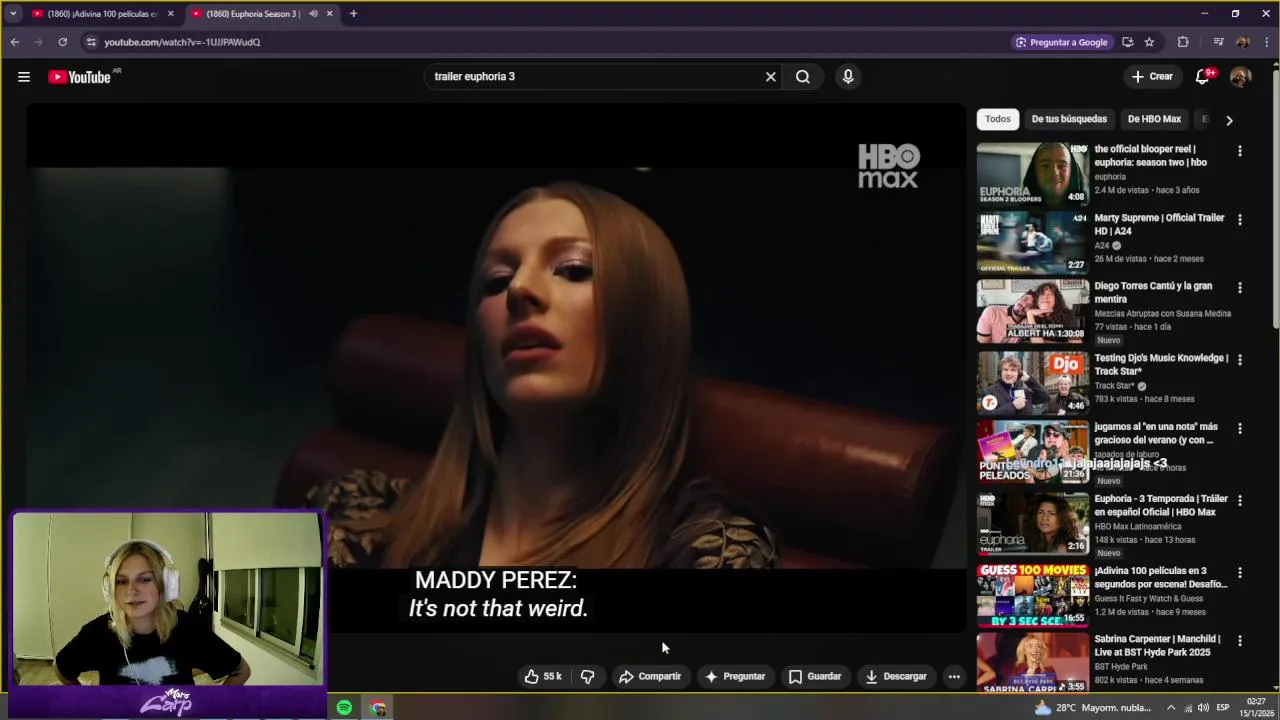Open the jugamos al en una nota title
The width and height of the screenshot is (1280, 720).
1156,433
